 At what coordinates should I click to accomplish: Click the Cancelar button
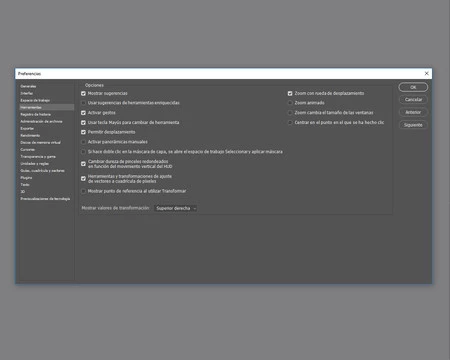(x=413, y=100)
